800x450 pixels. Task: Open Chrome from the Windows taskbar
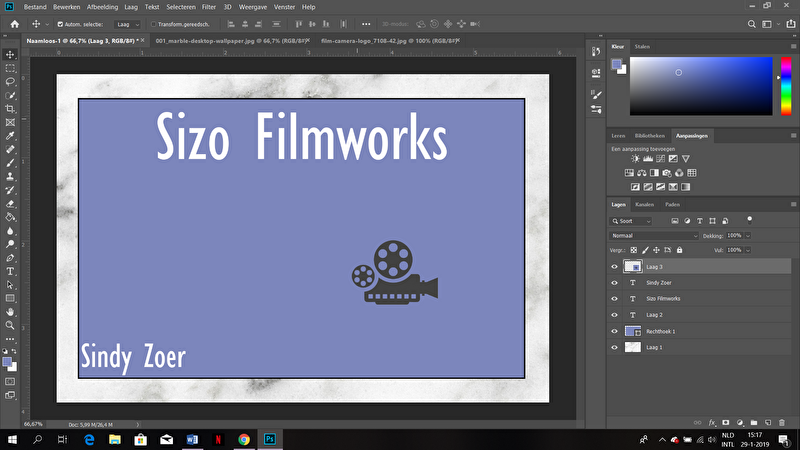(244, 439)
